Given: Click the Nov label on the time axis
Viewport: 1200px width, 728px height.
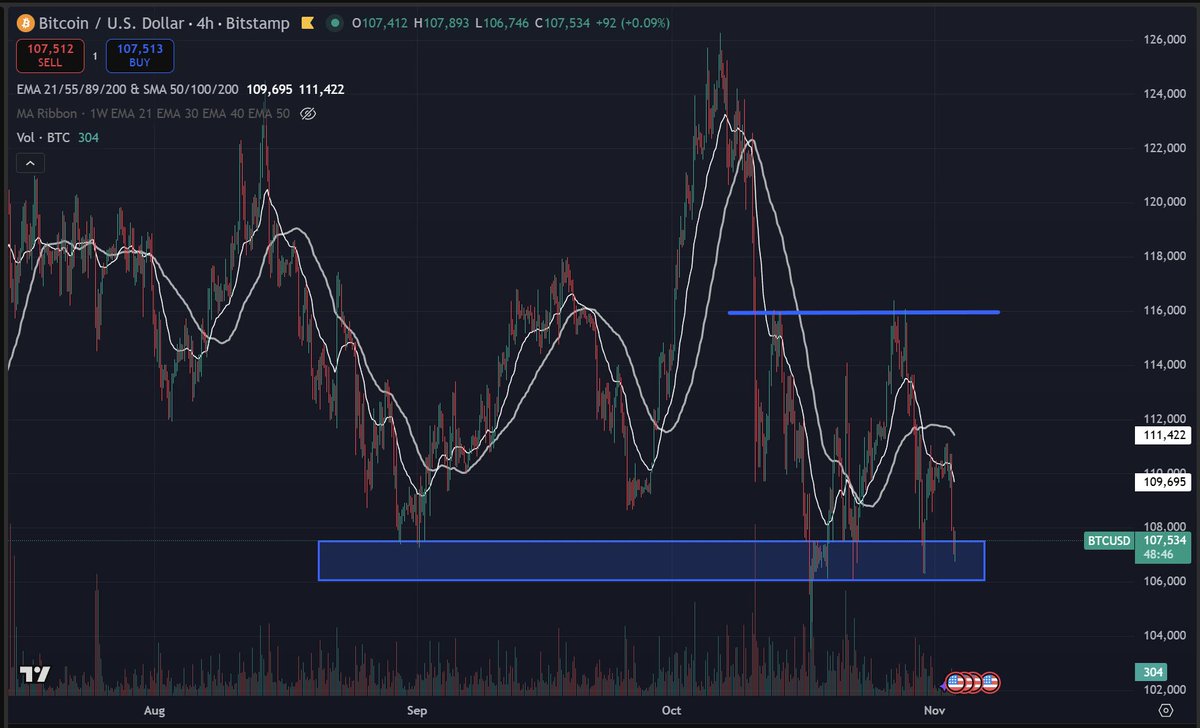Looking at the screenshot, I should click(x=934, y=710).
